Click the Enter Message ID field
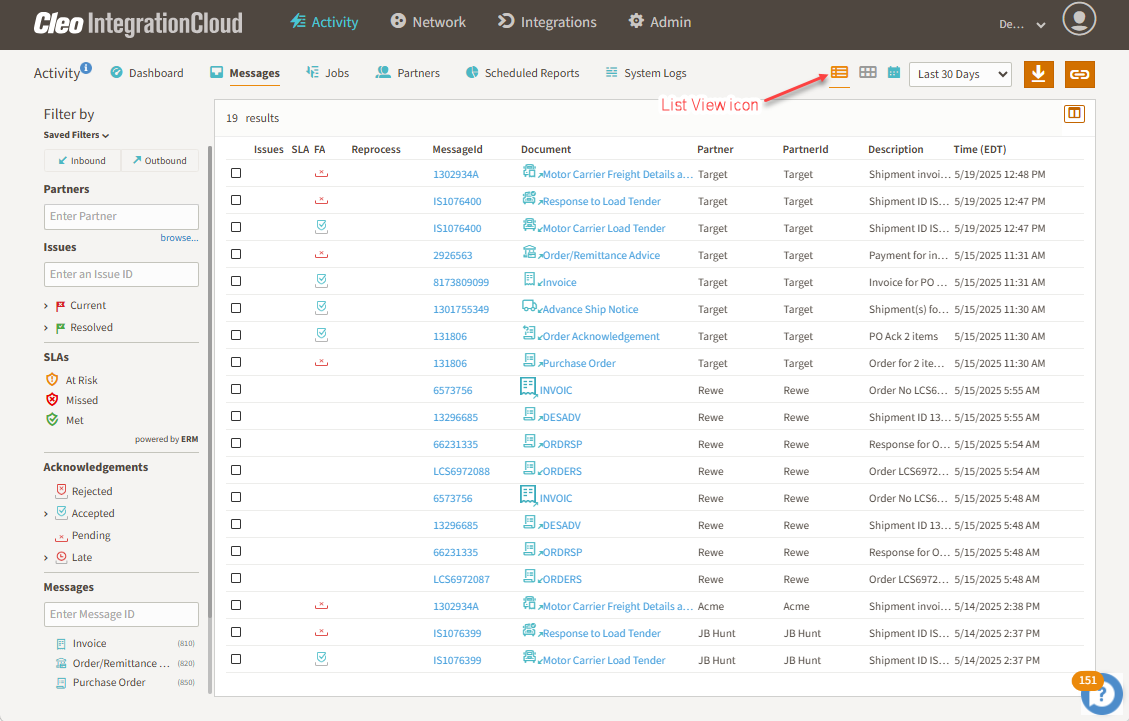 pos(121,614)
